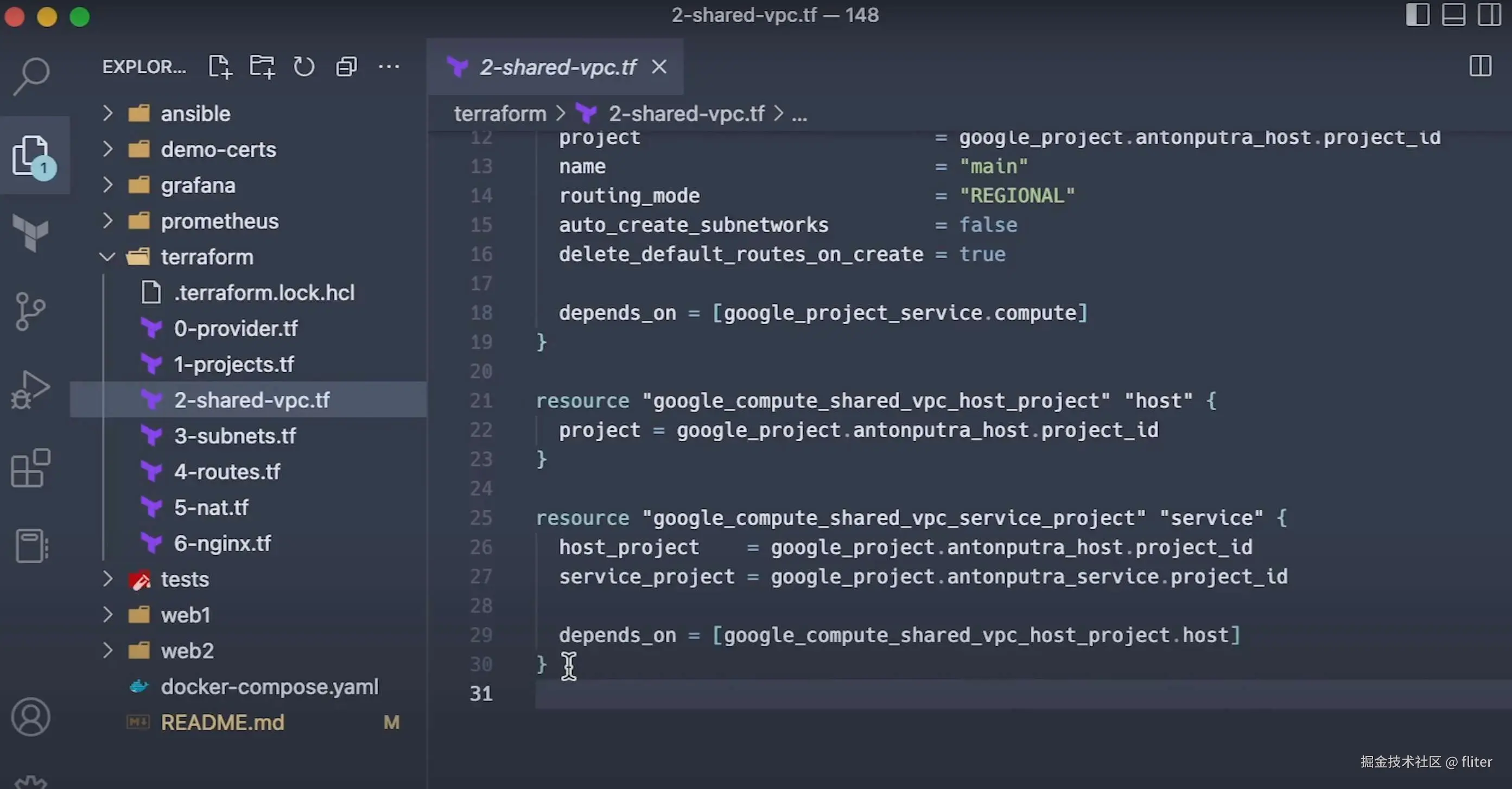Refresh the Explorer file tree
1512x789 pixels.
click(303, 67)
